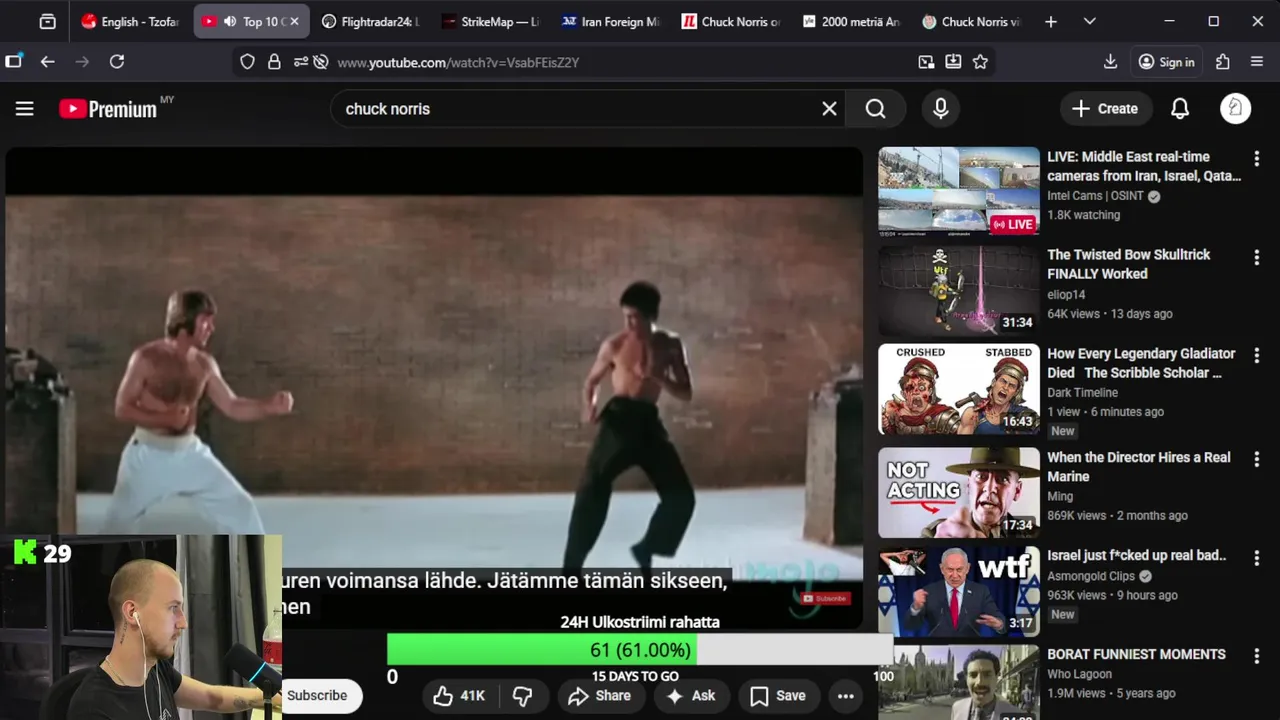
Task: Sign in to the browser account
Action: (x=1166, y=62)
